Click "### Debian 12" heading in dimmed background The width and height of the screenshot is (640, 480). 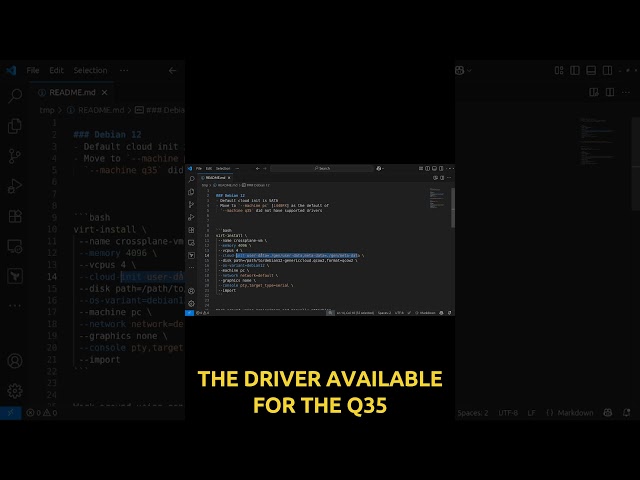pyautogui.click(x=107, y=134)
